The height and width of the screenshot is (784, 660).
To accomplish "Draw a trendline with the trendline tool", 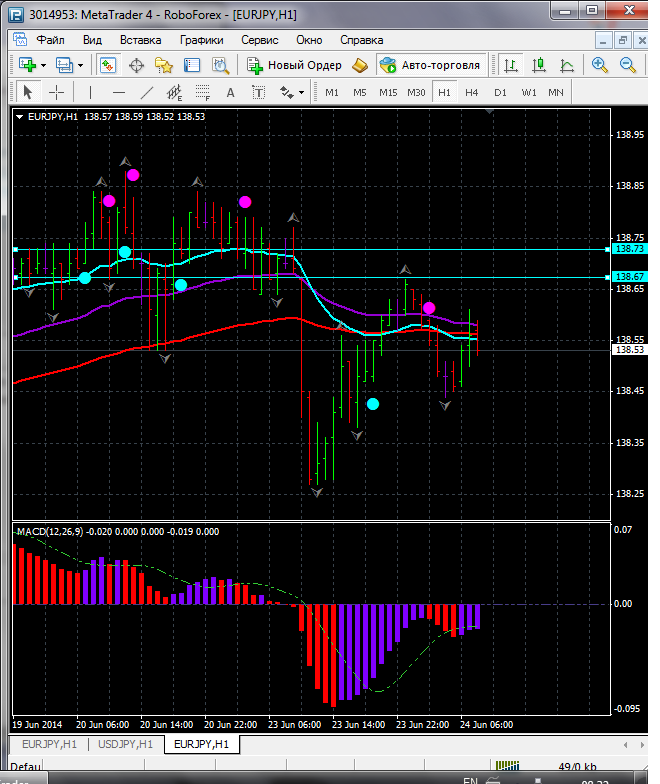I will pos(147,92).
